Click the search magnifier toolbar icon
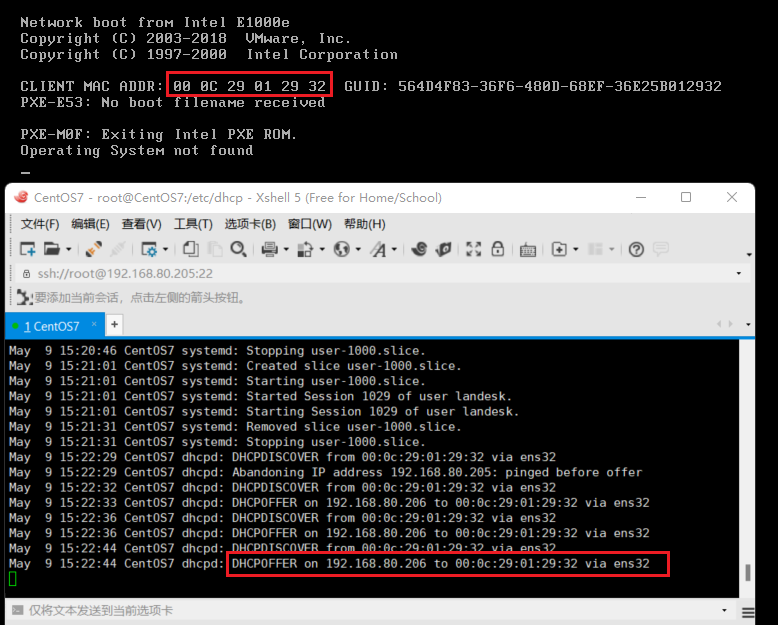 238,249
